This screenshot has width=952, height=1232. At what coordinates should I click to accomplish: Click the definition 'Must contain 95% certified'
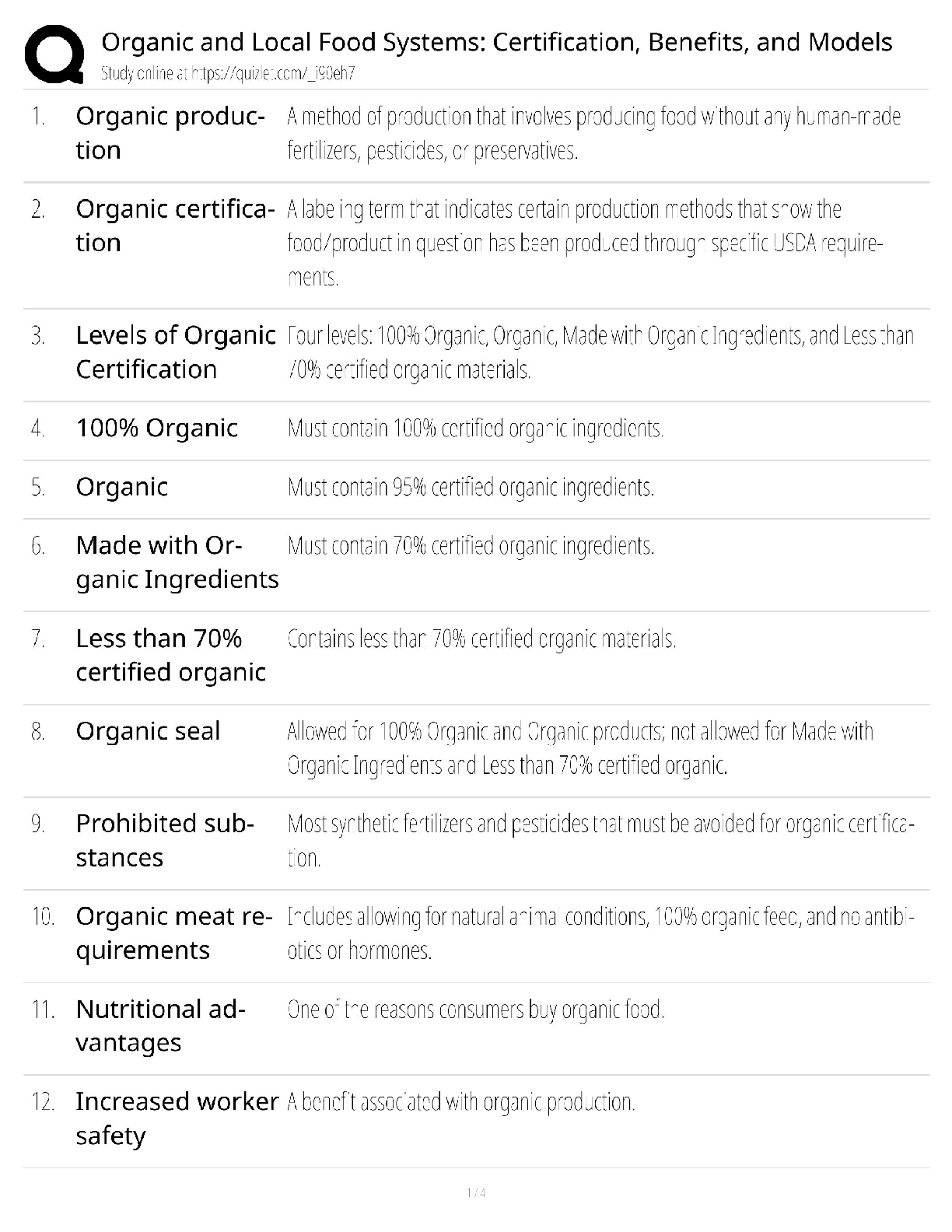(x=471, y=488)
